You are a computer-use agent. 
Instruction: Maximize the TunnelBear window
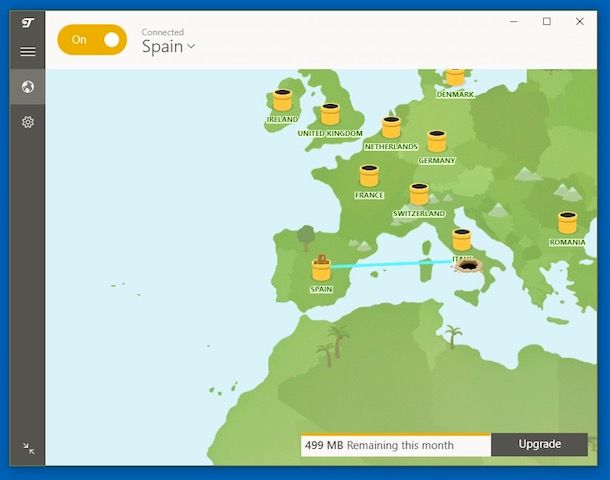[547, 22]
